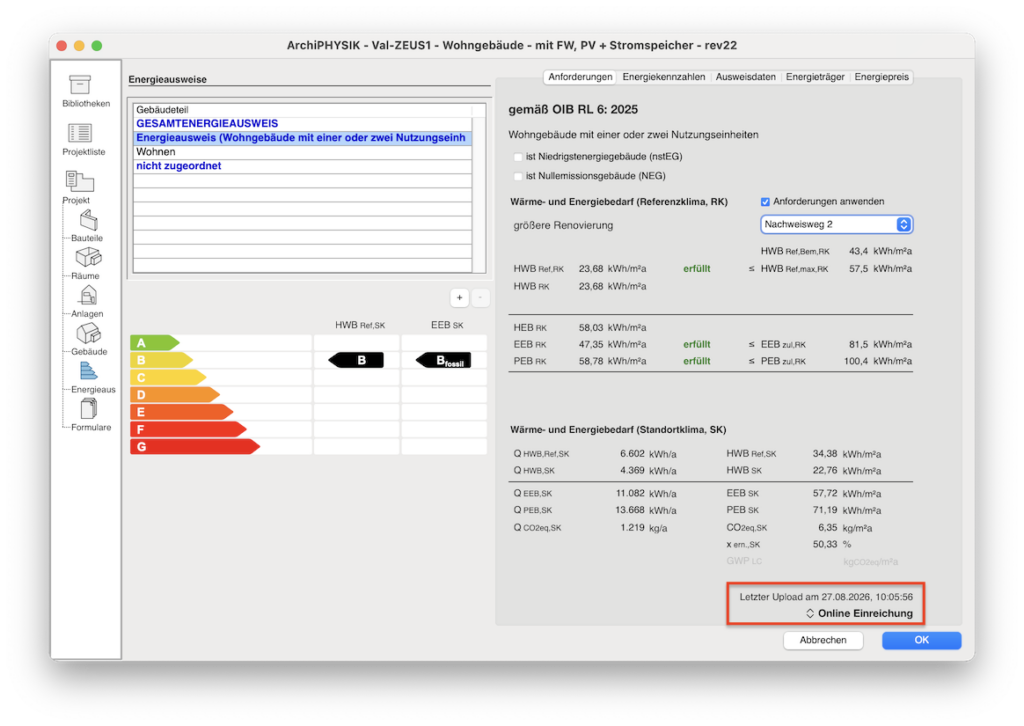Image resolution: width=1024 pixels, height=726 pixels.
Task: Click the red class G energy arrow
Action: [x=195, y=447]
